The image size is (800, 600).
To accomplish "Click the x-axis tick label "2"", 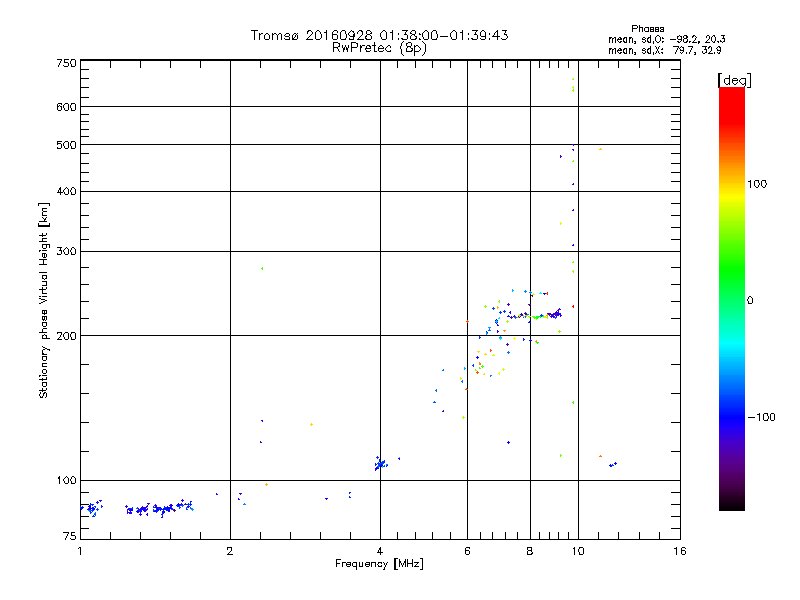I will click(230, 551).
